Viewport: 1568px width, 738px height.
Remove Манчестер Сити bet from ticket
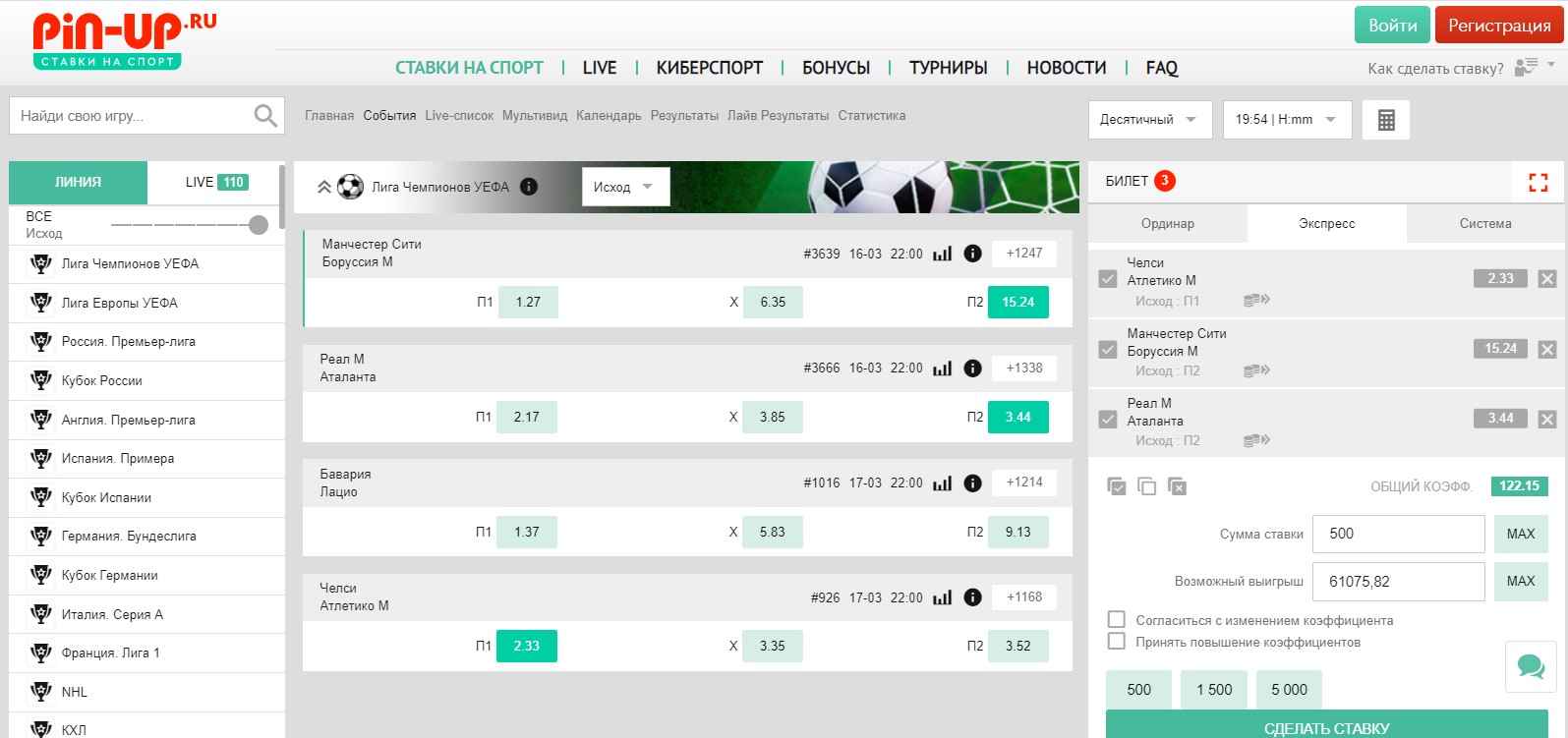pos(1547,349)
